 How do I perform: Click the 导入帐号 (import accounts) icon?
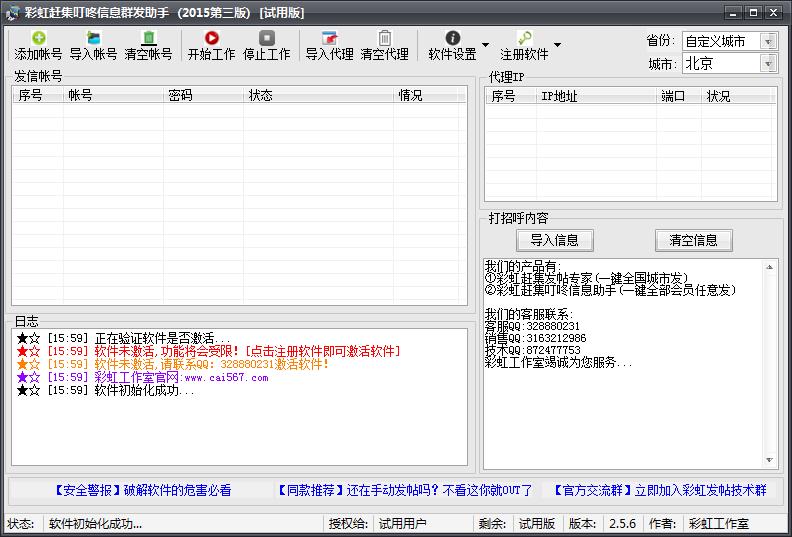(93, 38)
